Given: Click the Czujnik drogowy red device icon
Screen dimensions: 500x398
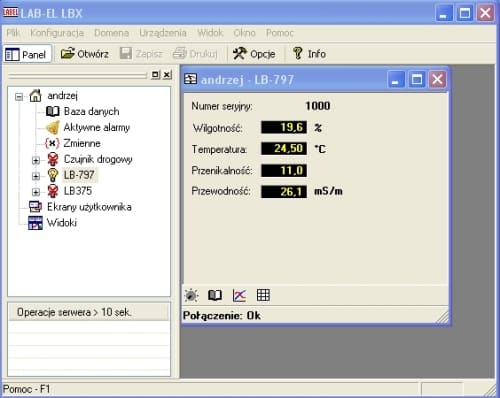Looking at the screenshot, I should coord(53,159).
